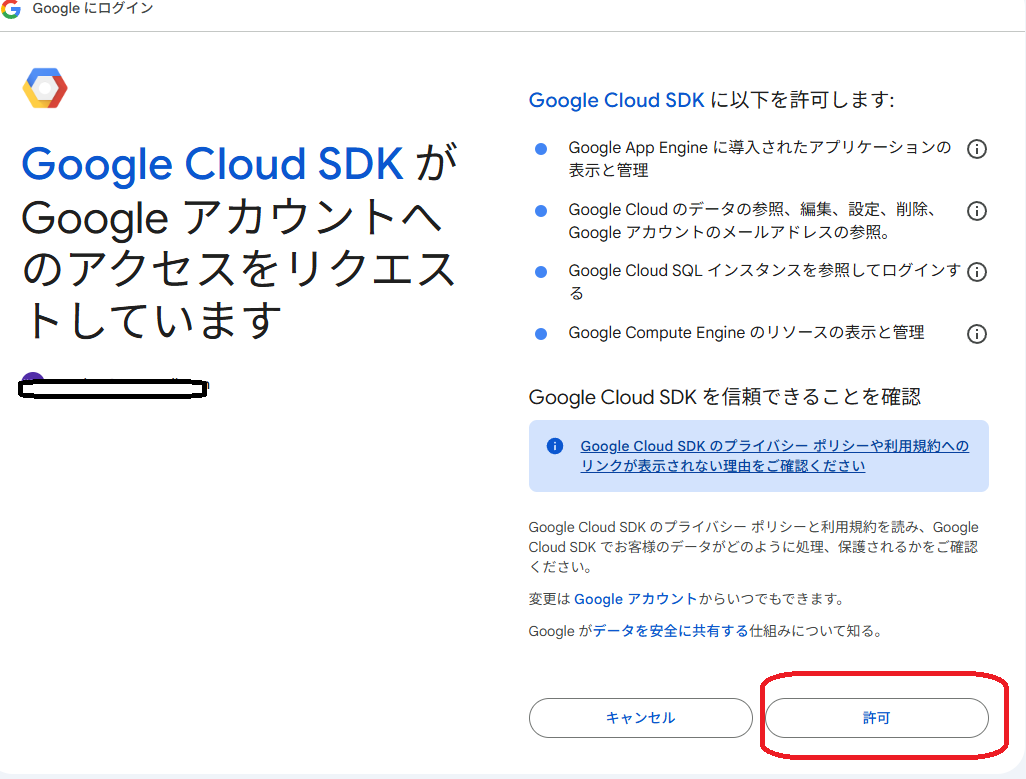This screenshot has width=1026, height=779.
Task: Open info icon beside Google Cloud データ permission
Action: tap(977, 210)
